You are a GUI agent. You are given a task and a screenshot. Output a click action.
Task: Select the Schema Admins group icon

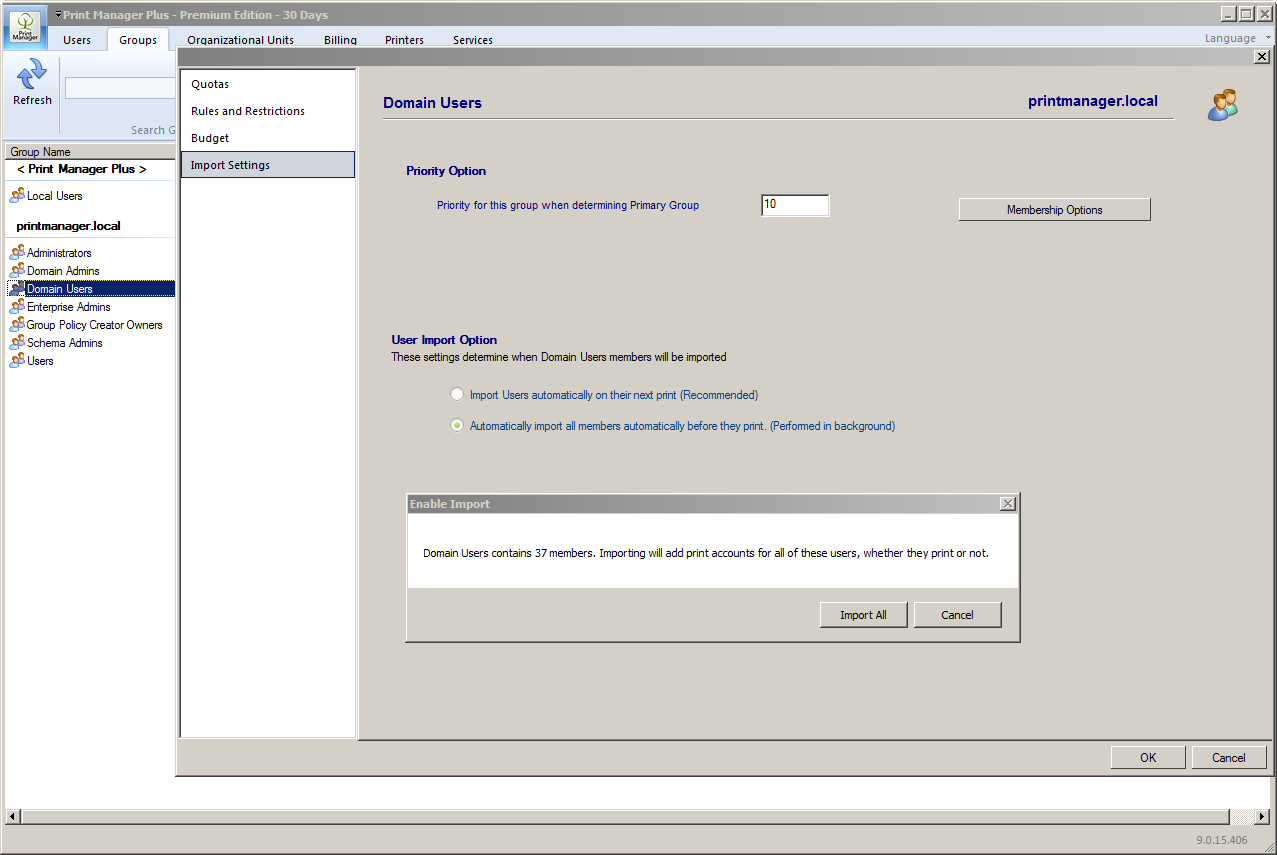pos(17,343)
